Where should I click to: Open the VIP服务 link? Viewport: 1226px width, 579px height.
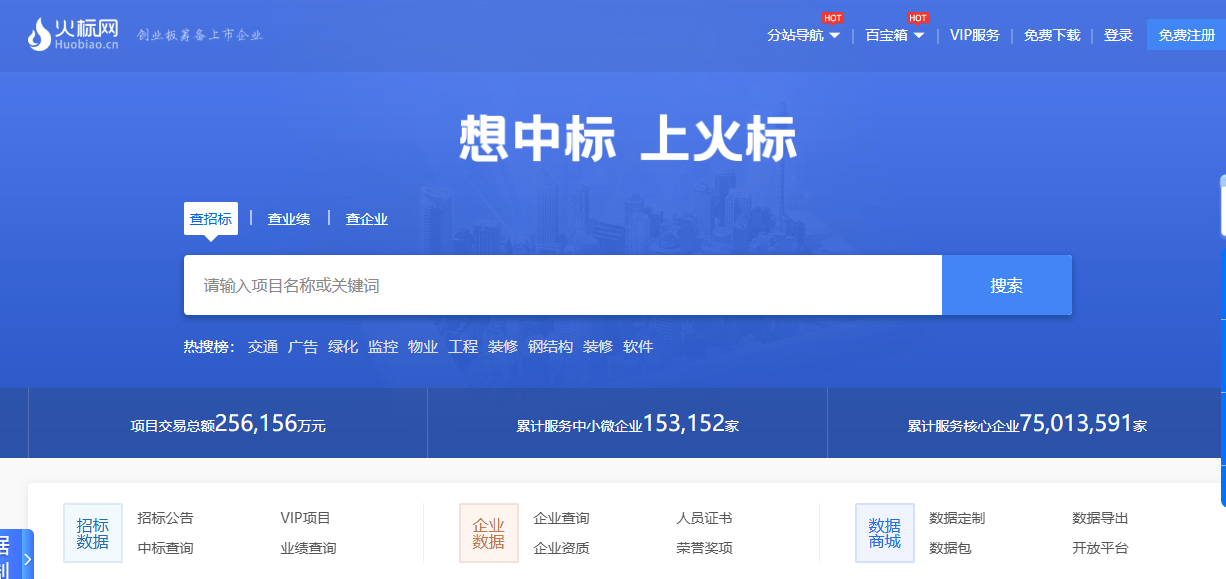(974, 35)
